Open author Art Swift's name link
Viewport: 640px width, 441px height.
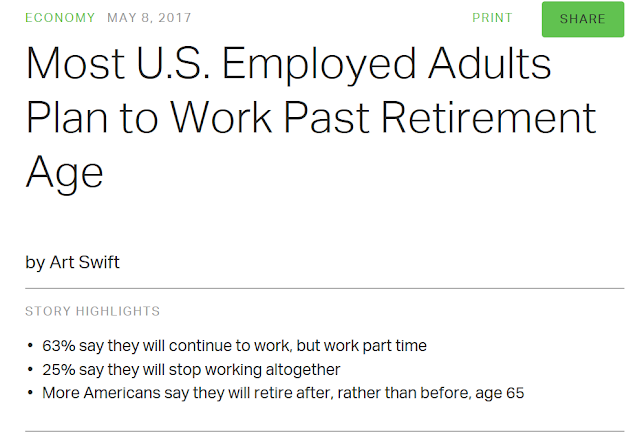pyautogui.click(x=85, y=263)
